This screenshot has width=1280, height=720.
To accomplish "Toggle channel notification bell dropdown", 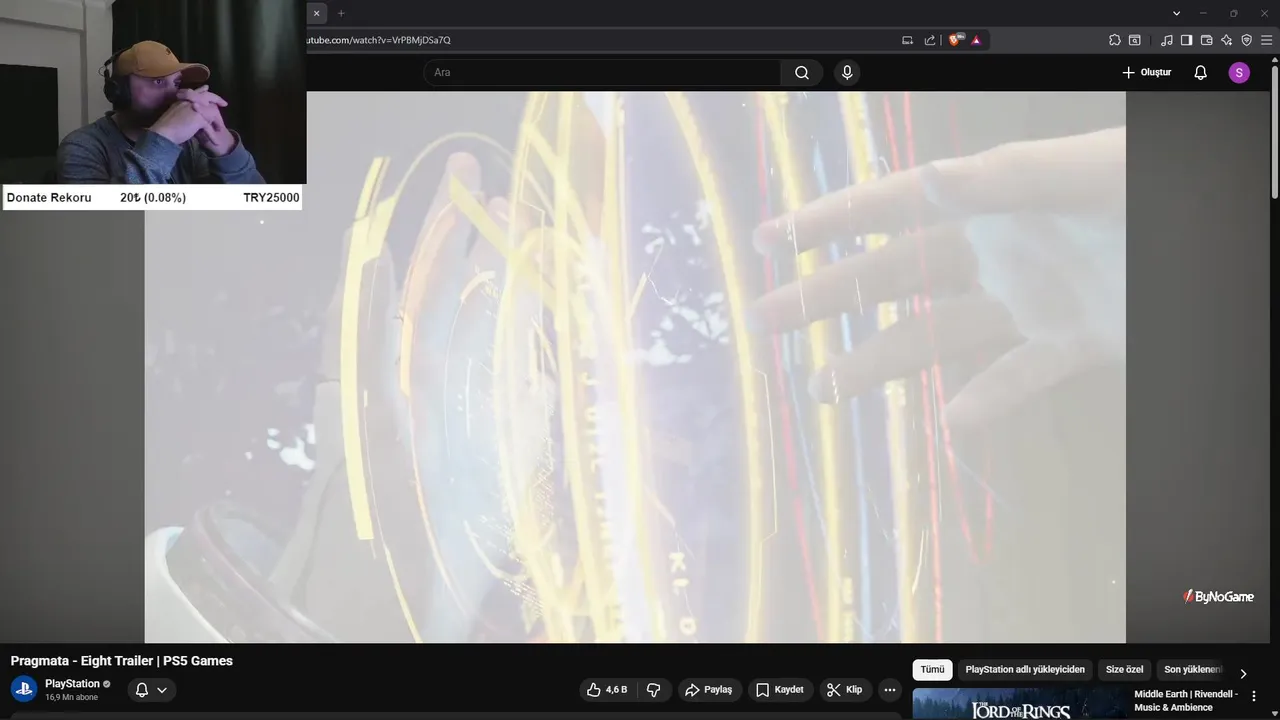I will (152, 690).
